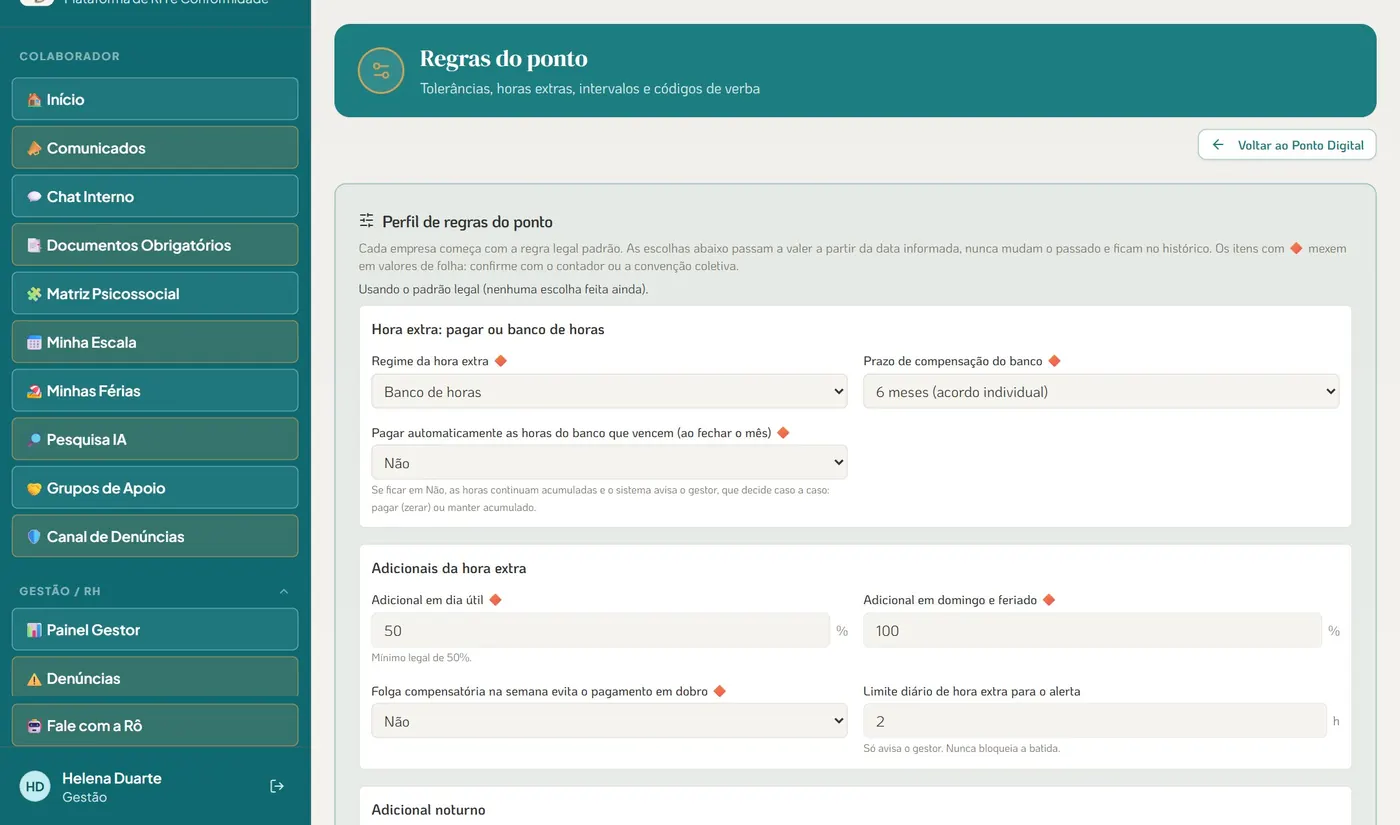Image resolution: width=1400 pixels, height=825 pixels.
Task: Click the logout icon next to Helena Duarte
Action: click(277, 786)
